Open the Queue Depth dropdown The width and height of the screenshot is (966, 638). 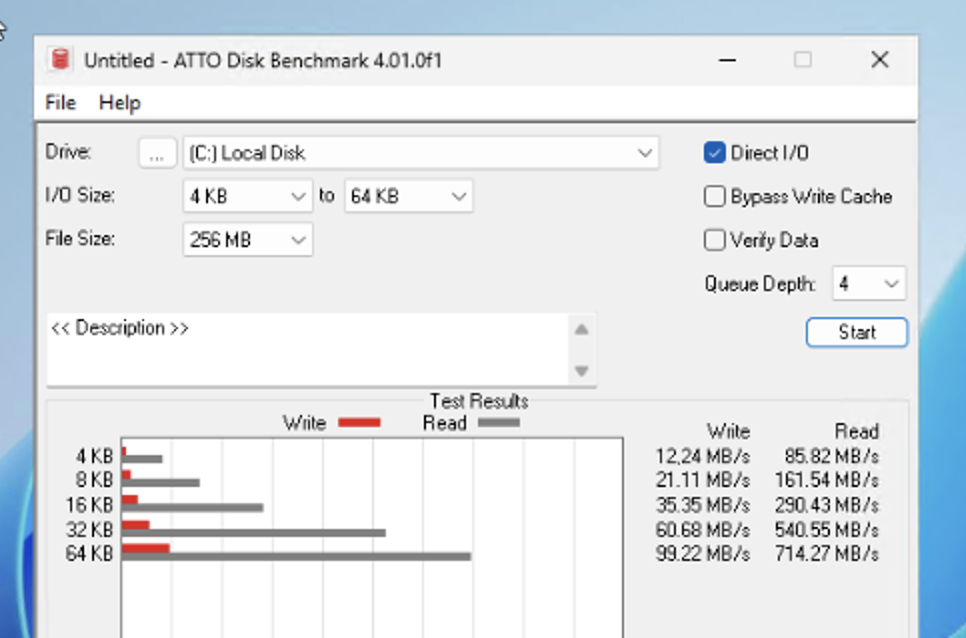(869, 283)
